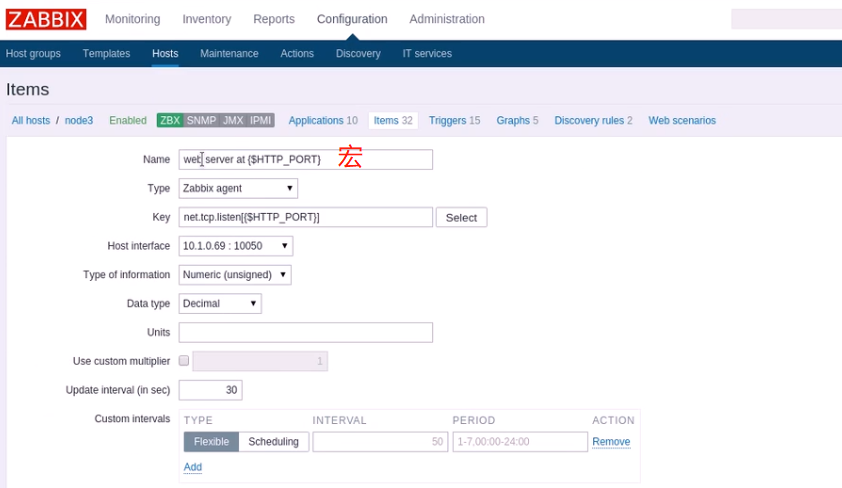Add a new custom interval

193,467
